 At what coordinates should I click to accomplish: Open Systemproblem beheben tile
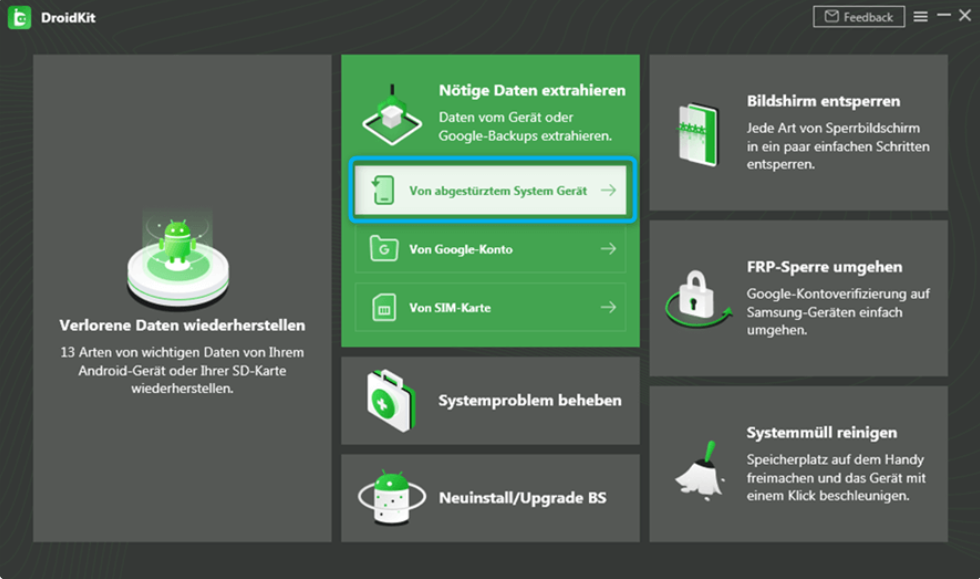point(491,401)
